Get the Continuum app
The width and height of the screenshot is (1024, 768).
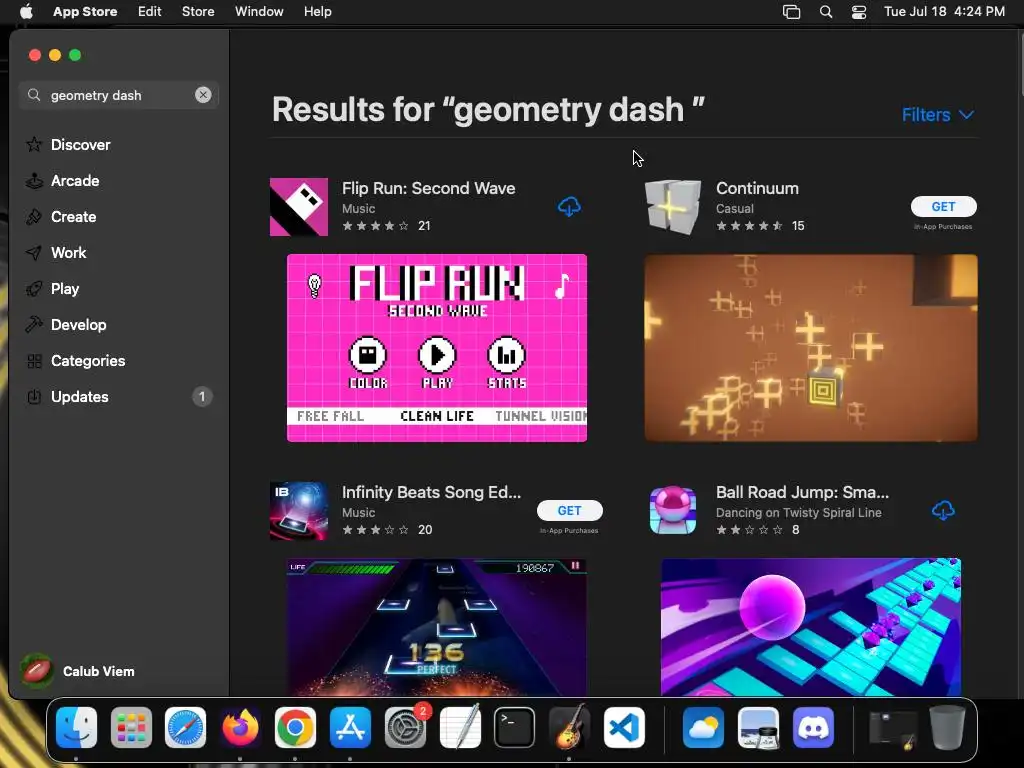point(944,206)
